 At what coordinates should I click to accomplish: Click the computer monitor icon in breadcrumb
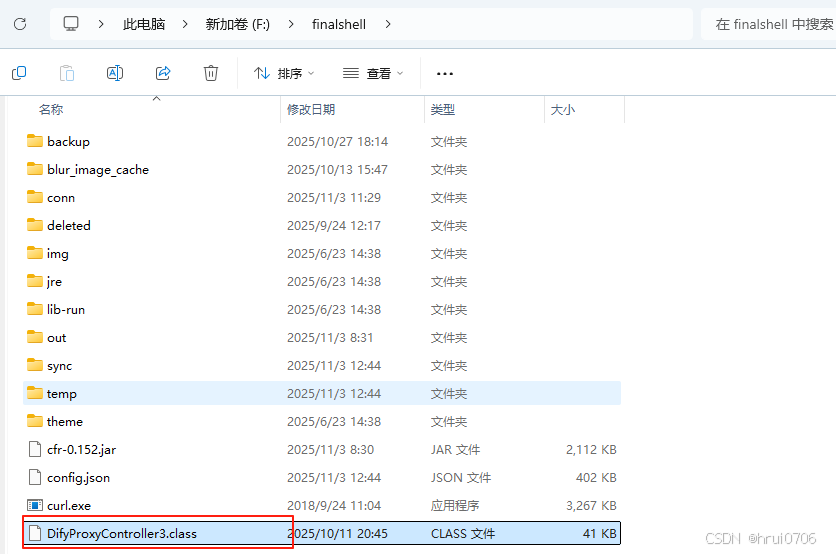[71, 23]
